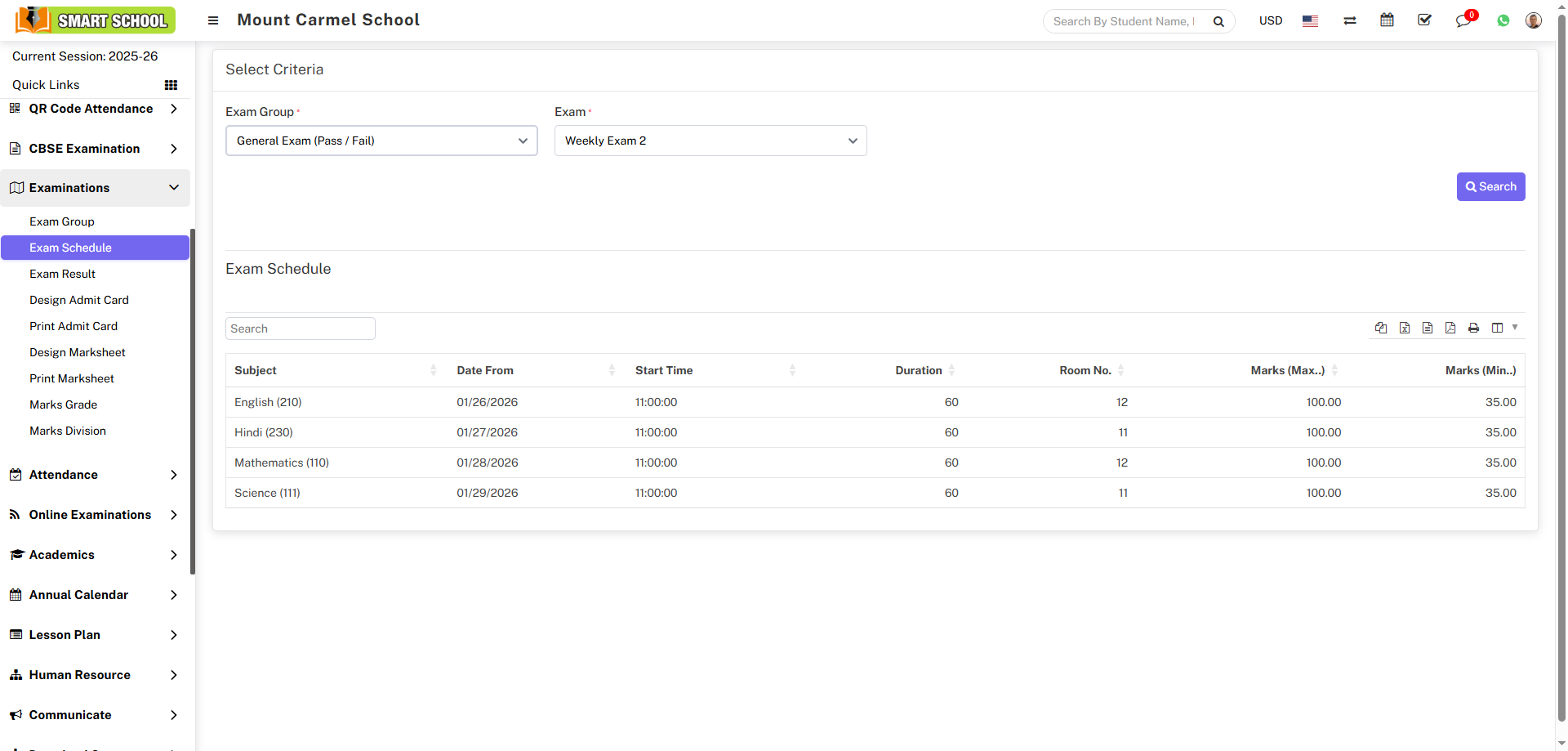Open chat notifications icon

pyautogui.click(x=1463, y=20)
